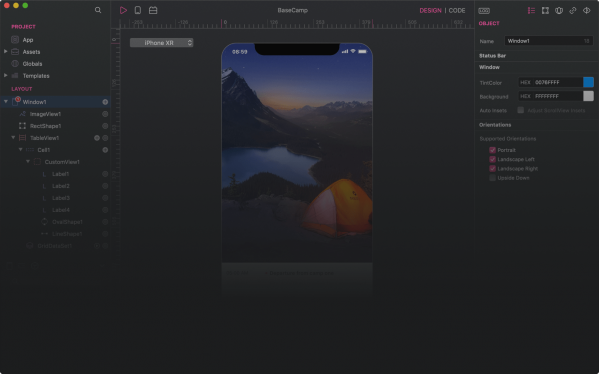The height and width of the screenshot is (374, 599).
Task: Click the circle button in Cell1 row
Action: pyautogui.click(x=105, y=150)
